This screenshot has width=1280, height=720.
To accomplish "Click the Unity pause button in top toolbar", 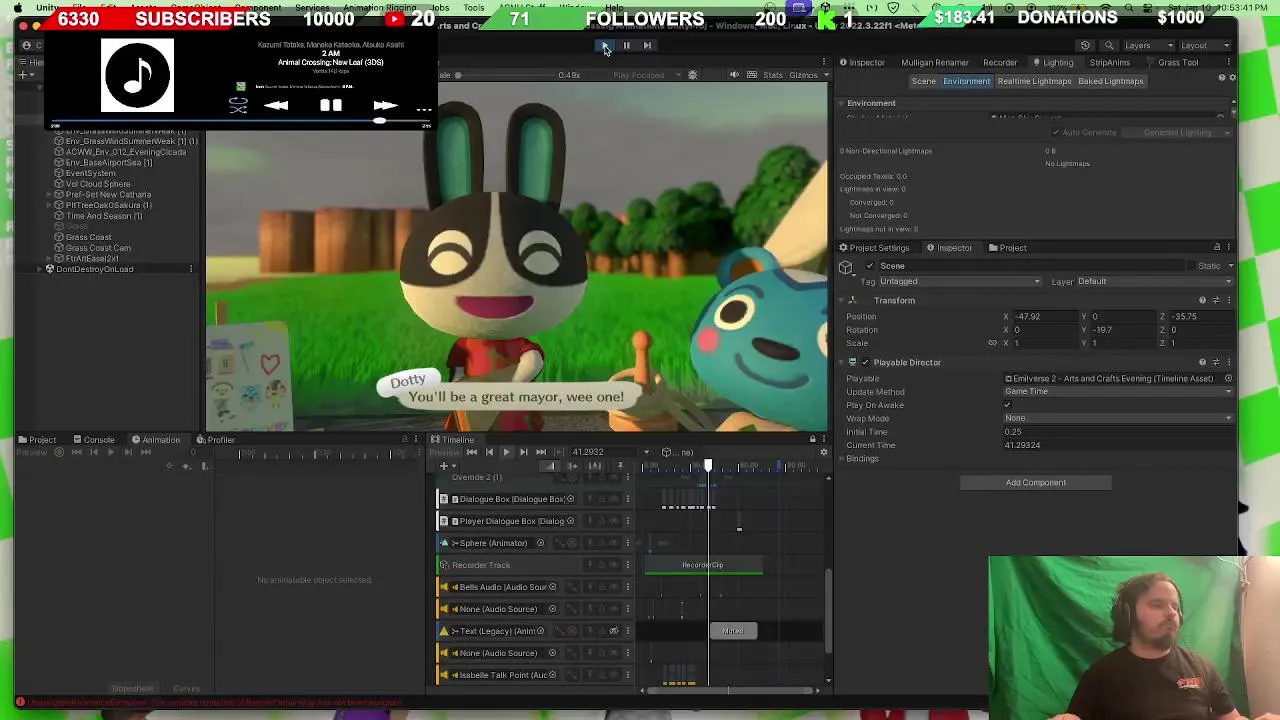I will point(626,45).
